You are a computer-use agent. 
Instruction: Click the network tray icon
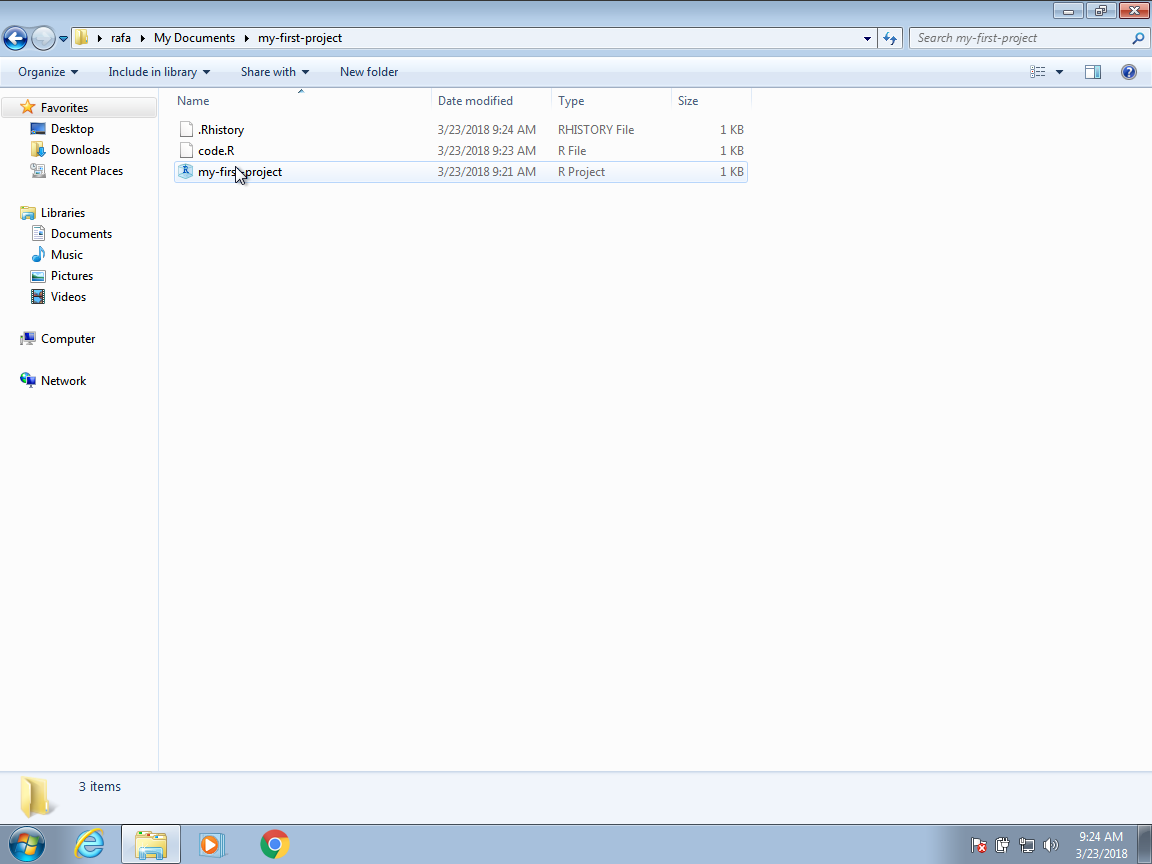point(1026,846)
